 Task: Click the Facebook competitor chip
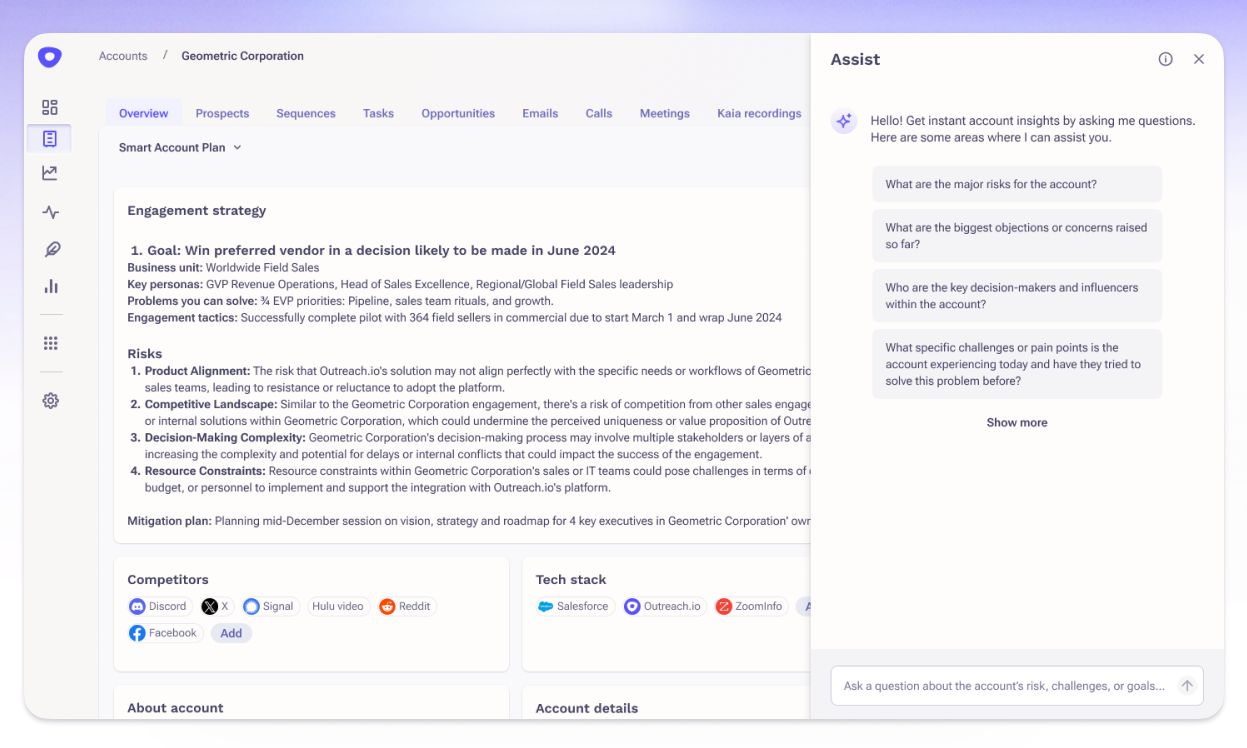point(165,633)
